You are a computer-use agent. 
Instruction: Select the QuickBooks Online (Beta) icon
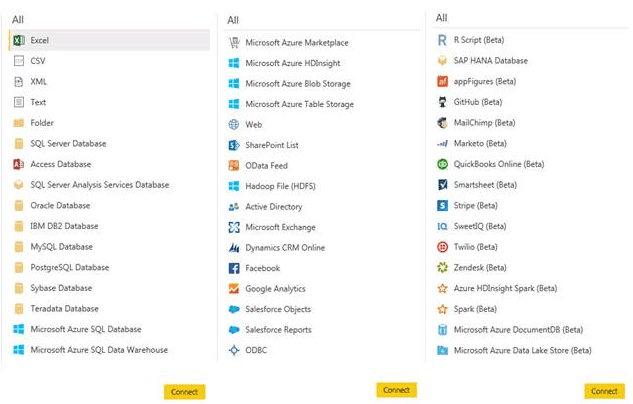(442, 164)
